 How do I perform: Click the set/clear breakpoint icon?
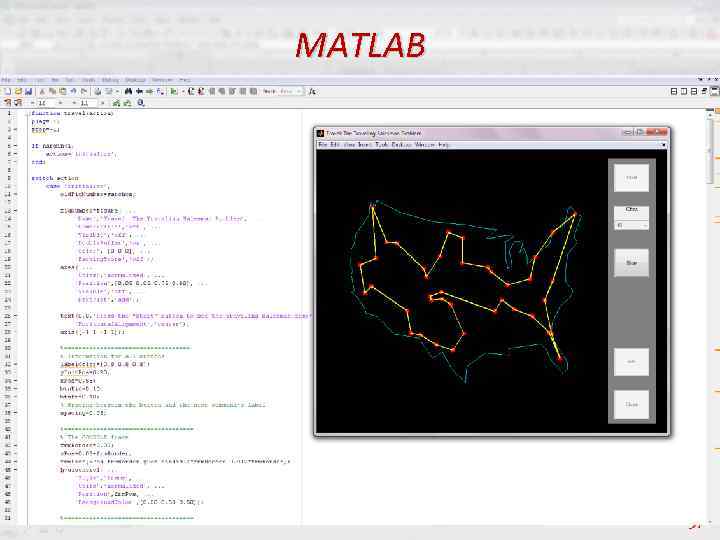click(x=191, y=91)
